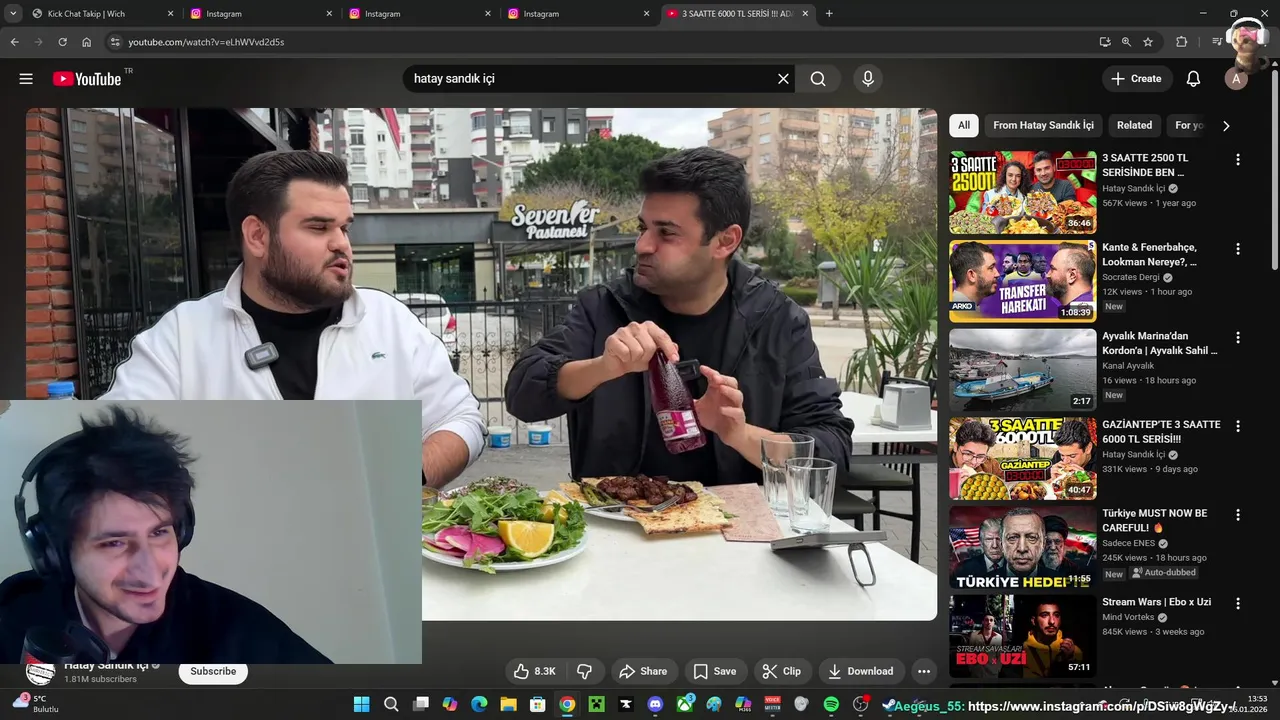
Task: Open options menu for Ayvalık Marina video
Action: point(1237,338)
